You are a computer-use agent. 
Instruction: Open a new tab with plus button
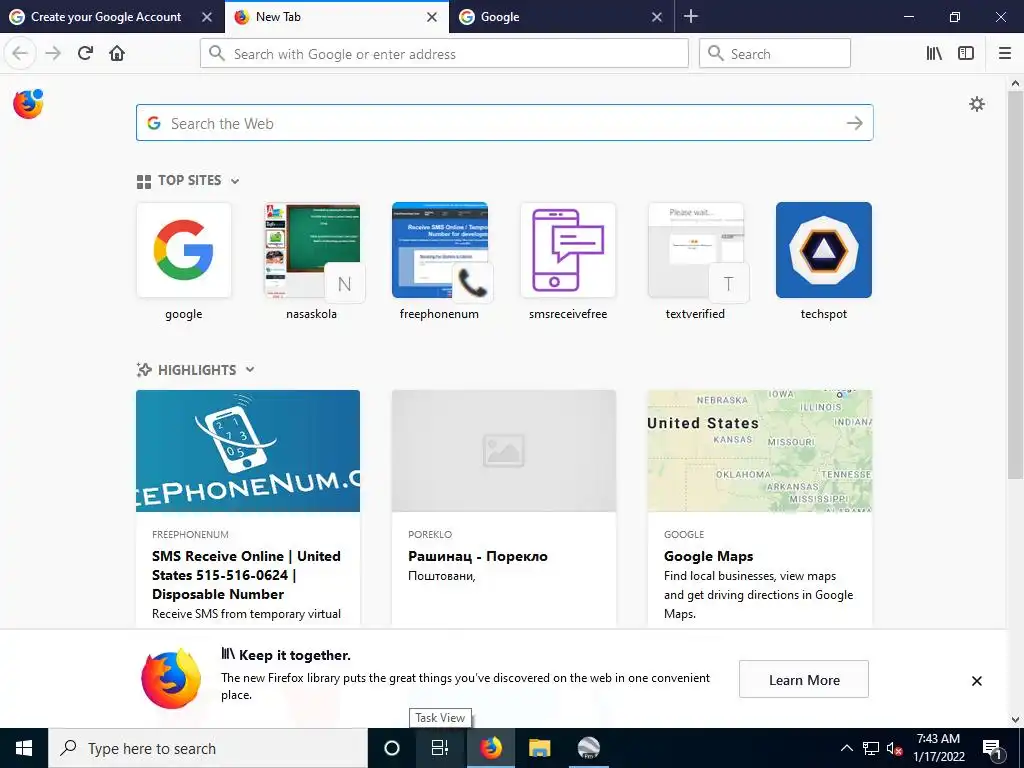(x=690, y=16)
